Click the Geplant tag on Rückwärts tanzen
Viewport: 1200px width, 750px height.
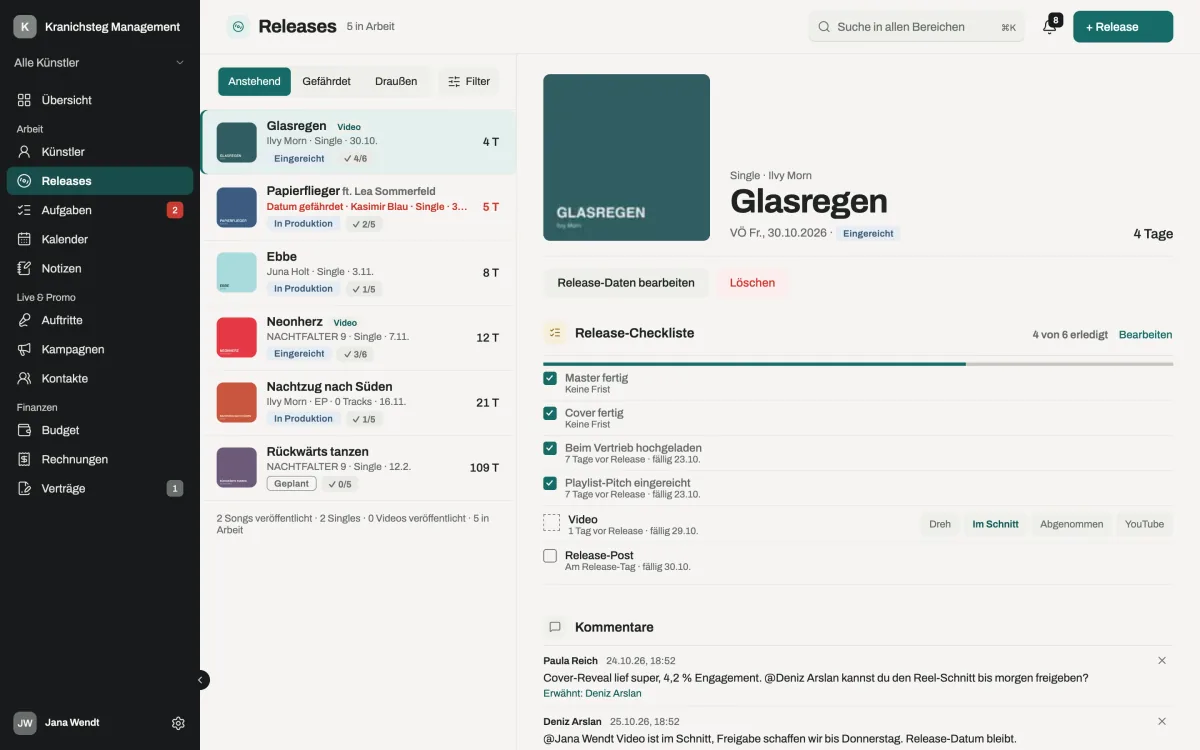point(291,483)
